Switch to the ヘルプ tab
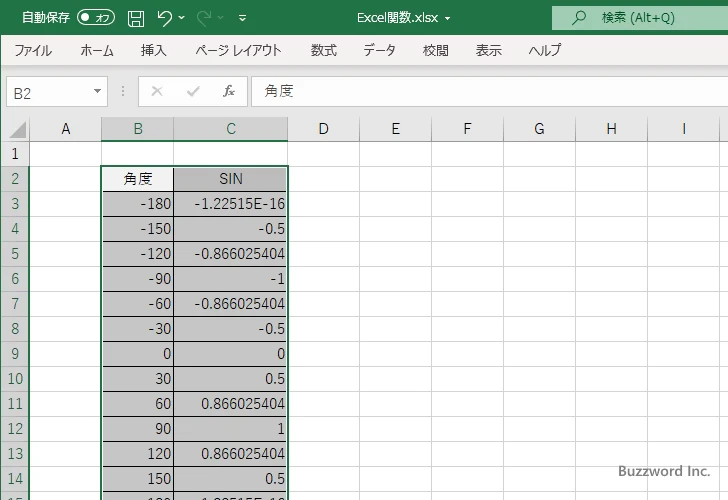Image resolution: width=728 pixels, height=500 pixels. (545, 50)
